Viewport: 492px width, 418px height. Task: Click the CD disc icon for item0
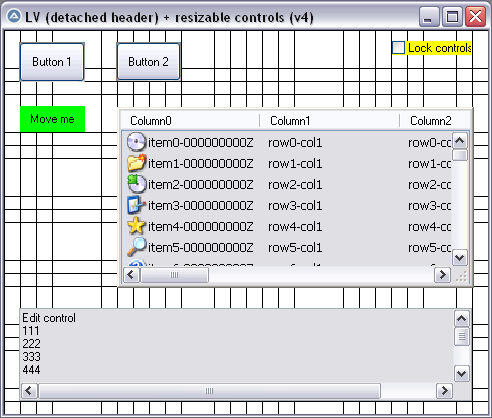136,142
